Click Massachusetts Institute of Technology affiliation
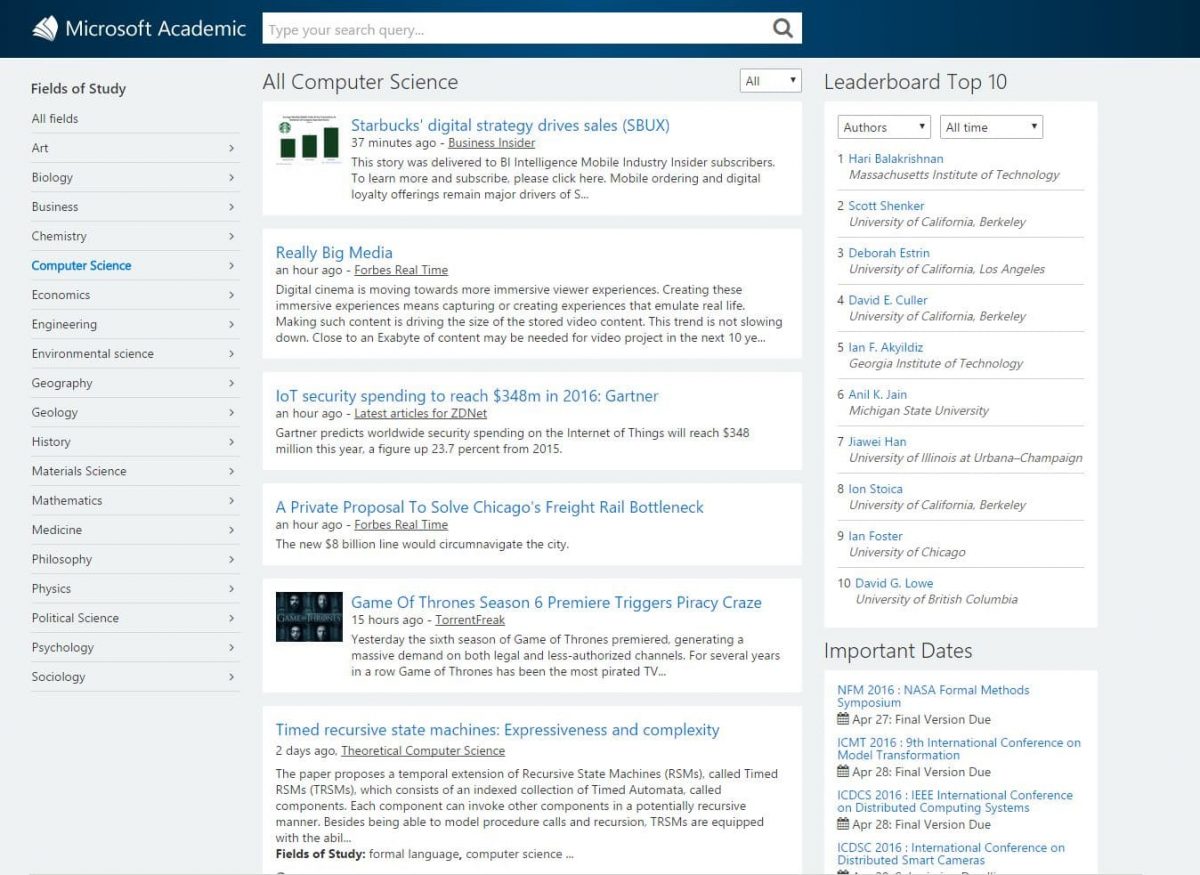Viewport: 1200px width, 875px height. pos(954,174)
